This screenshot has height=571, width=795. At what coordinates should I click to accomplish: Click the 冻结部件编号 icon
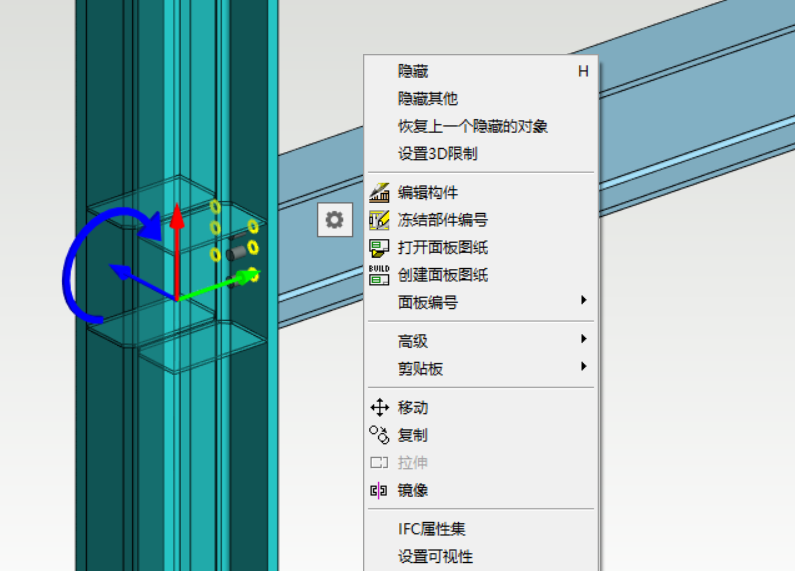point(379,220)
